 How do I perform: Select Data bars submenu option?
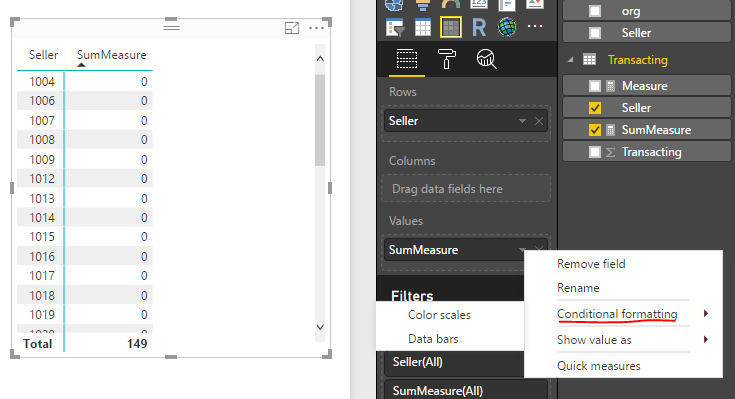click(433, 339)
